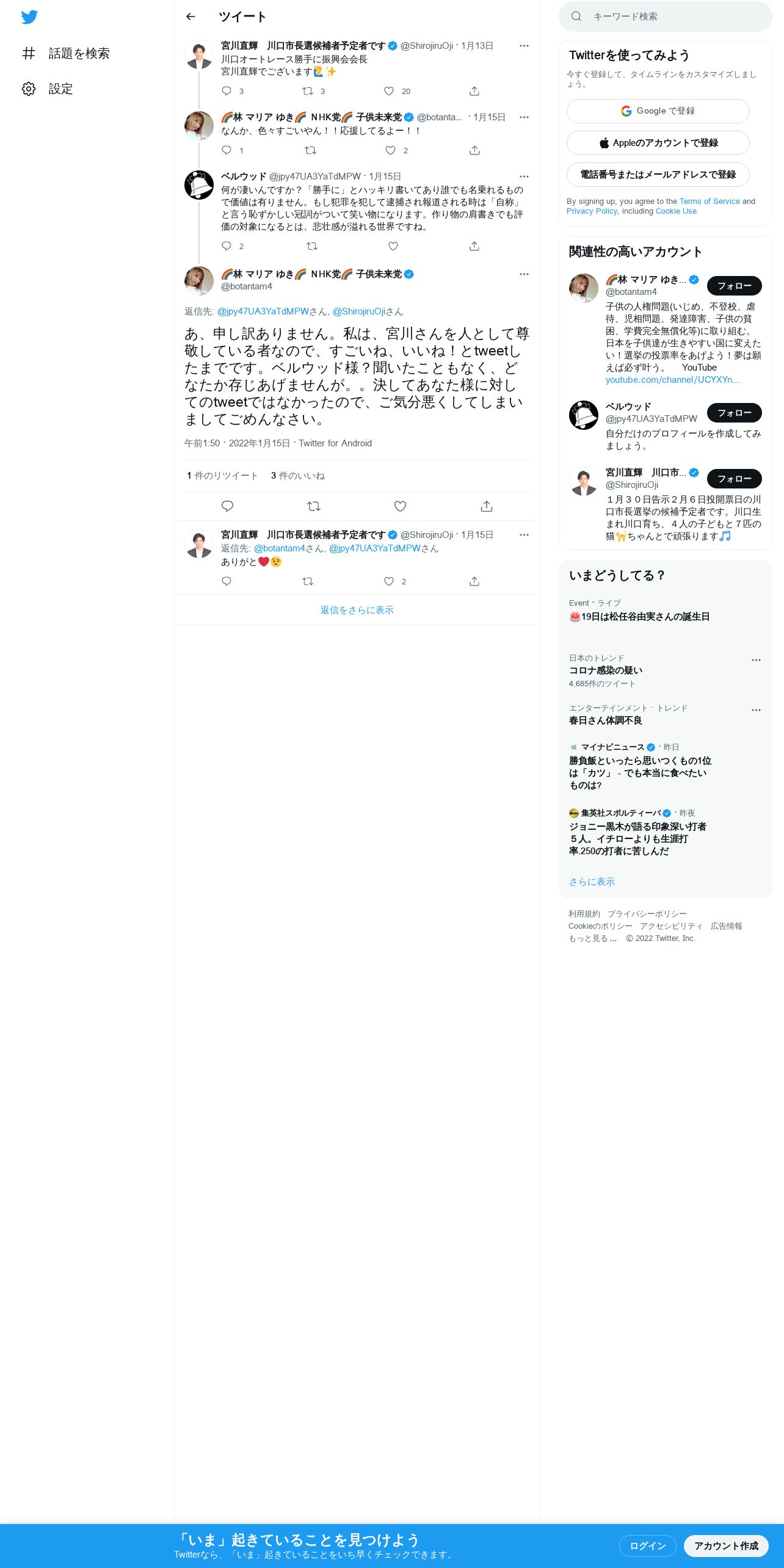Click the Google で登録 button
784x1568 pixels.
(658, 111)
